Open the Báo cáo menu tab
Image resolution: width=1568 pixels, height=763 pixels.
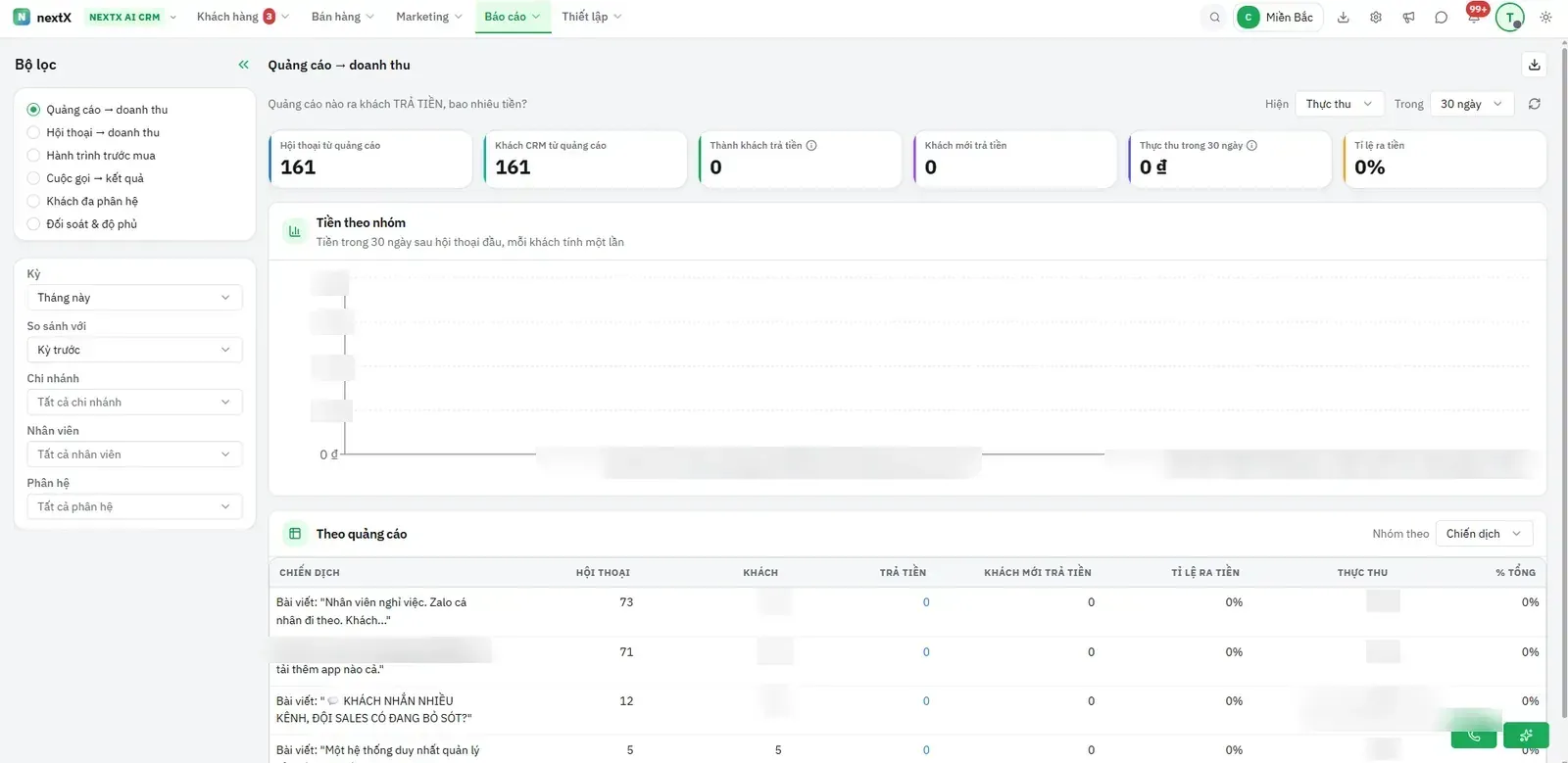[x=513, y=17]
